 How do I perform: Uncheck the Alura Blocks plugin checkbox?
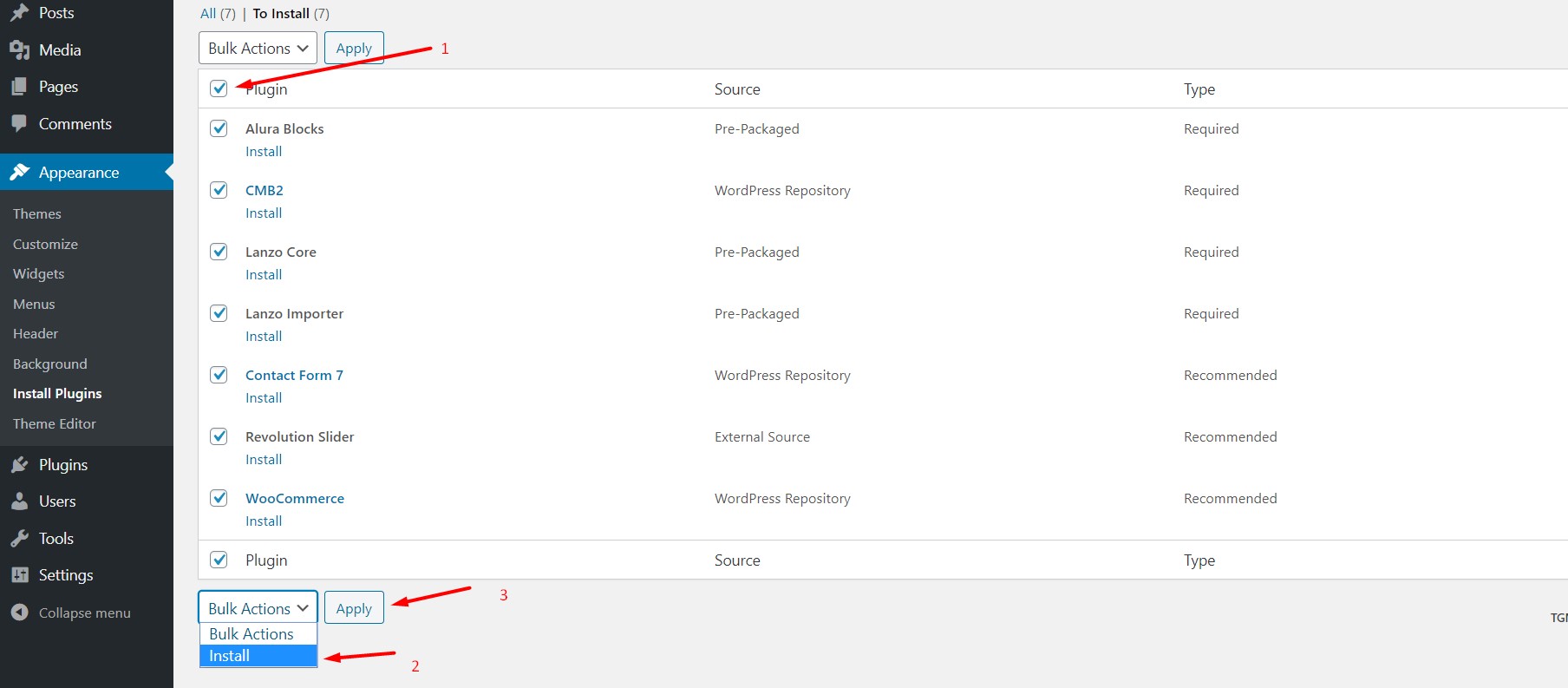click(x=219, y=128)
